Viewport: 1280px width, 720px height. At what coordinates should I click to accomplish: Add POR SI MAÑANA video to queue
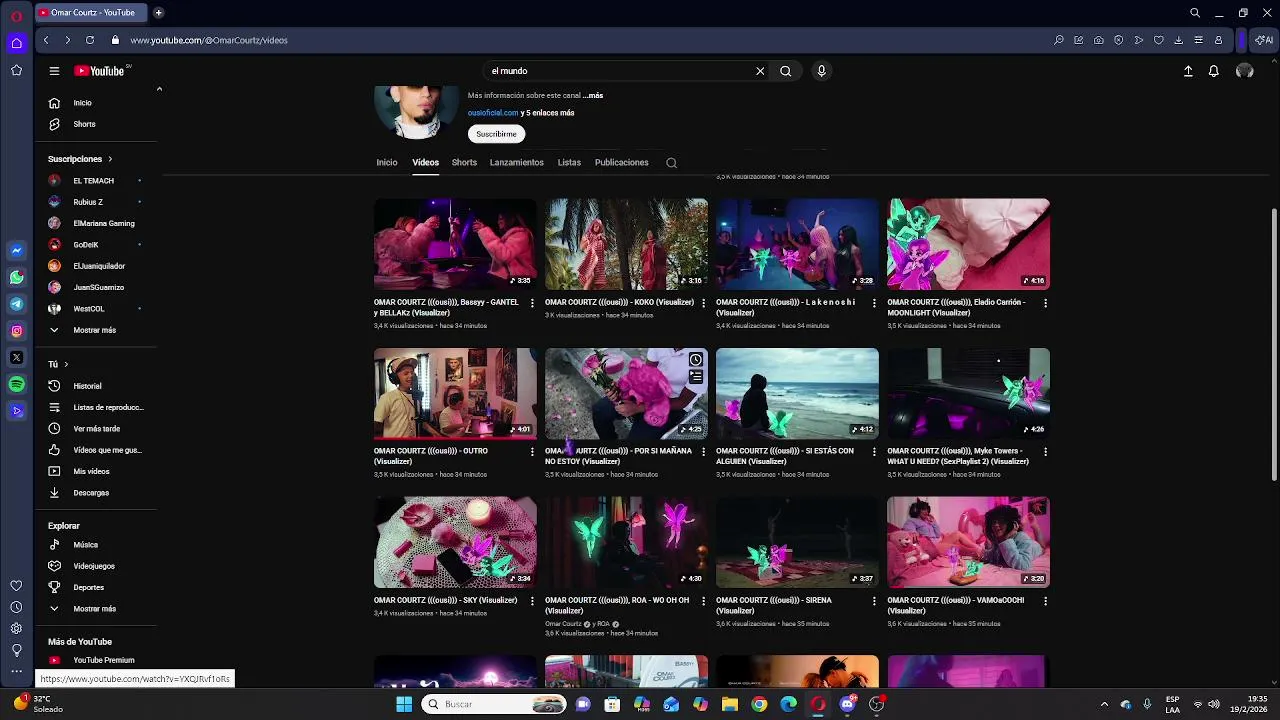click(x=695, y=377)
